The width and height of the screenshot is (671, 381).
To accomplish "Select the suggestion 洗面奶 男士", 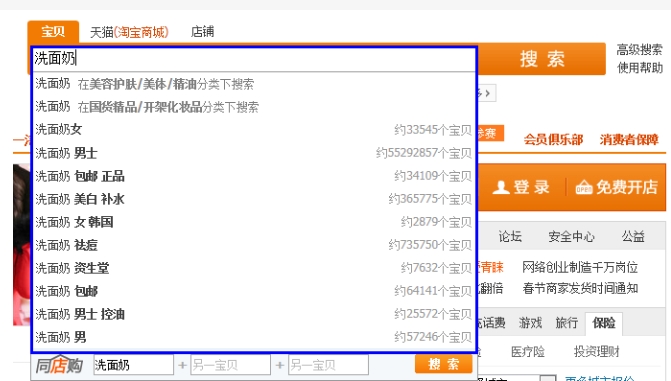I will point(254,153).
